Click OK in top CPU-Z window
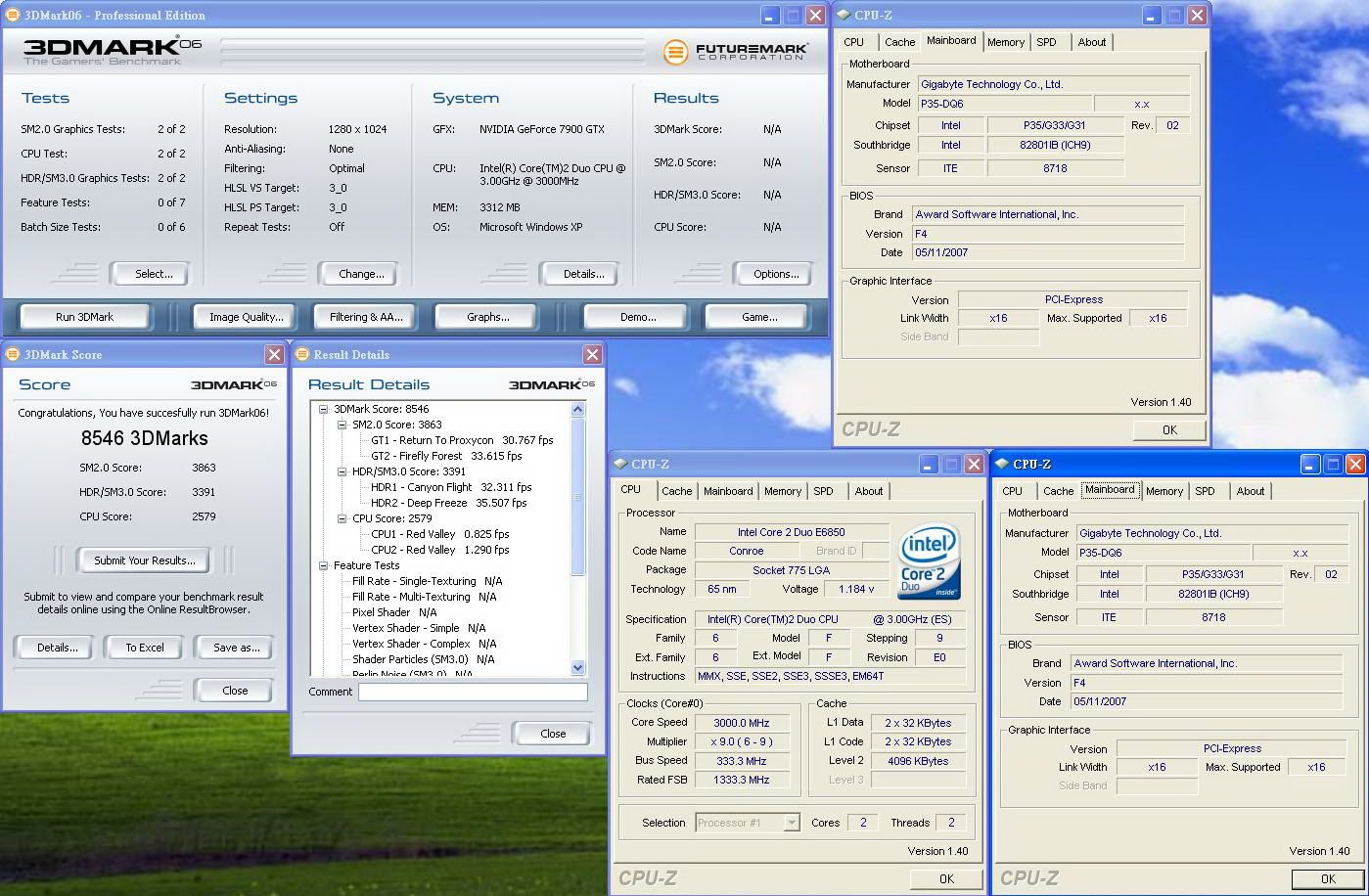The height and width of the screenshot is (896, 1369). click(x=1169, y=430)
